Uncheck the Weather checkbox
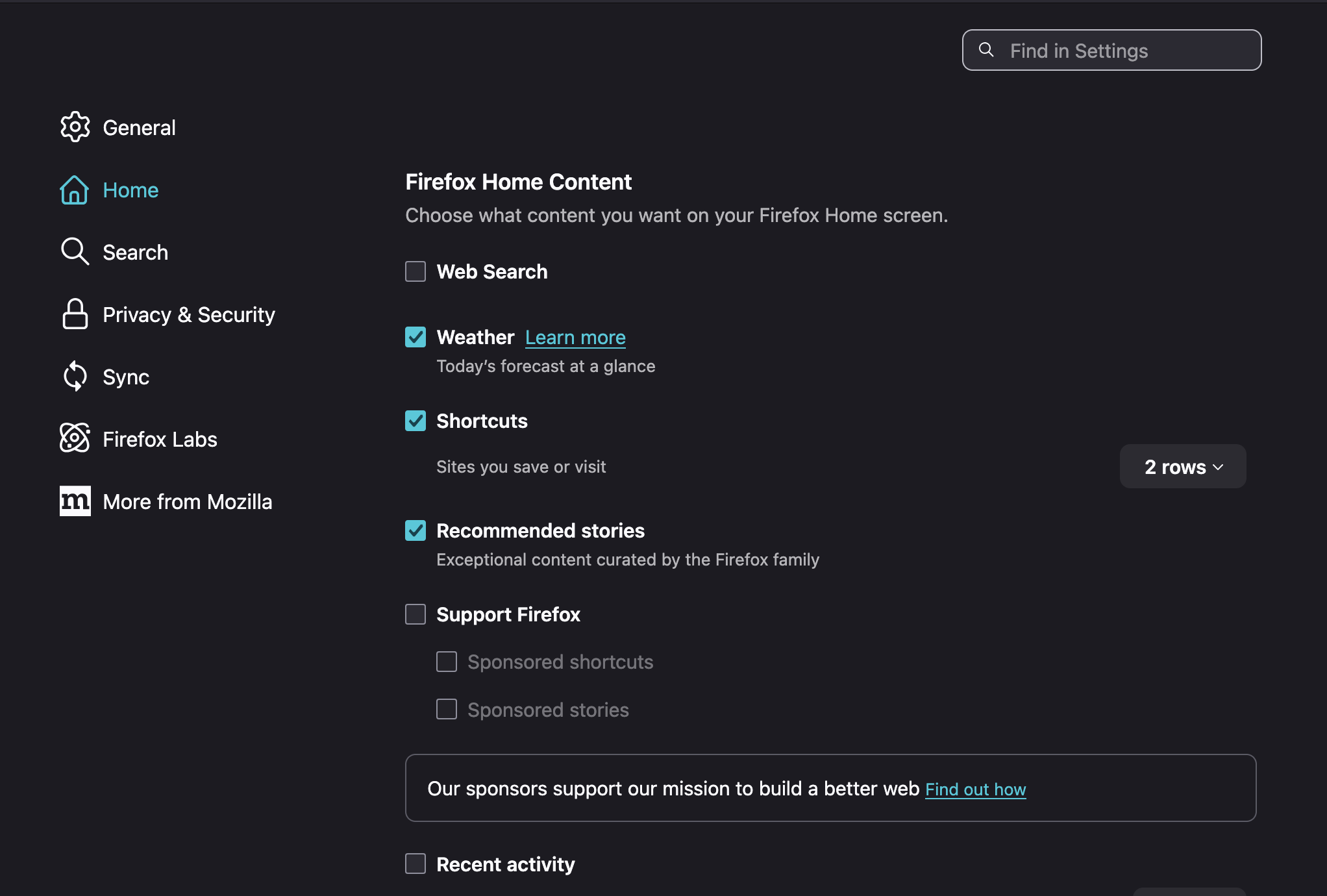Viewport: 1327px width, 896px height. coord(415,337)
